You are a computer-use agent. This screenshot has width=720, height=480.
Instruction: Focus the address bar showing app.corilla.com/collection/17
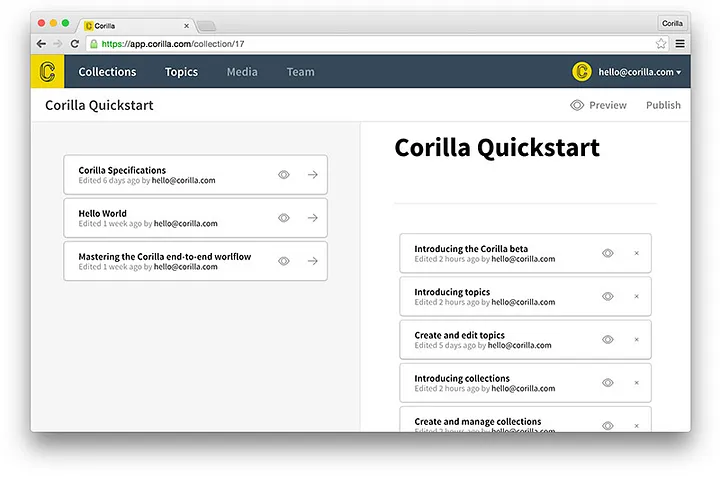[377, 44]
